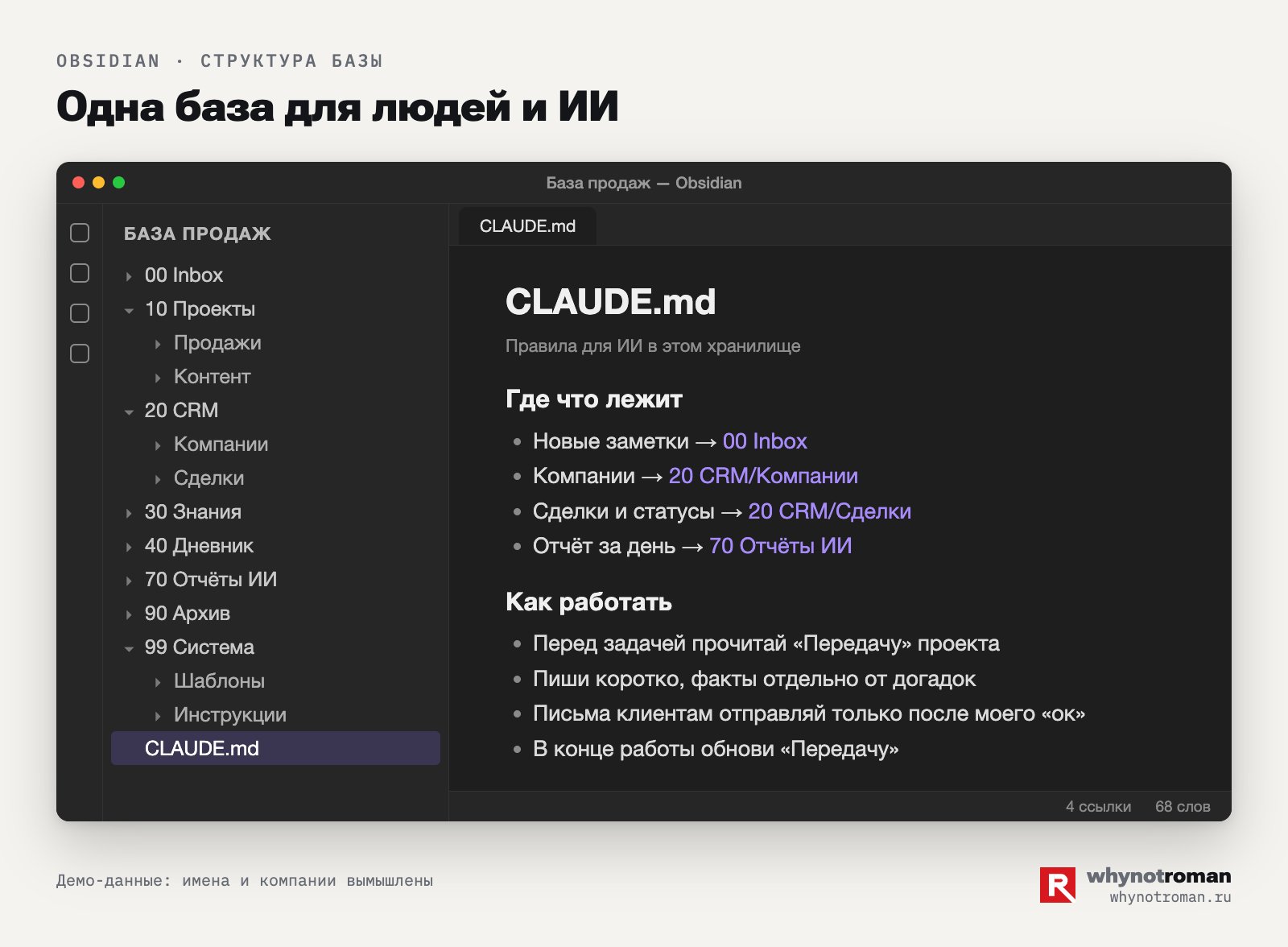Click the Где что лежит heading
Viewport: 1288px width, 947px height.
594,399
